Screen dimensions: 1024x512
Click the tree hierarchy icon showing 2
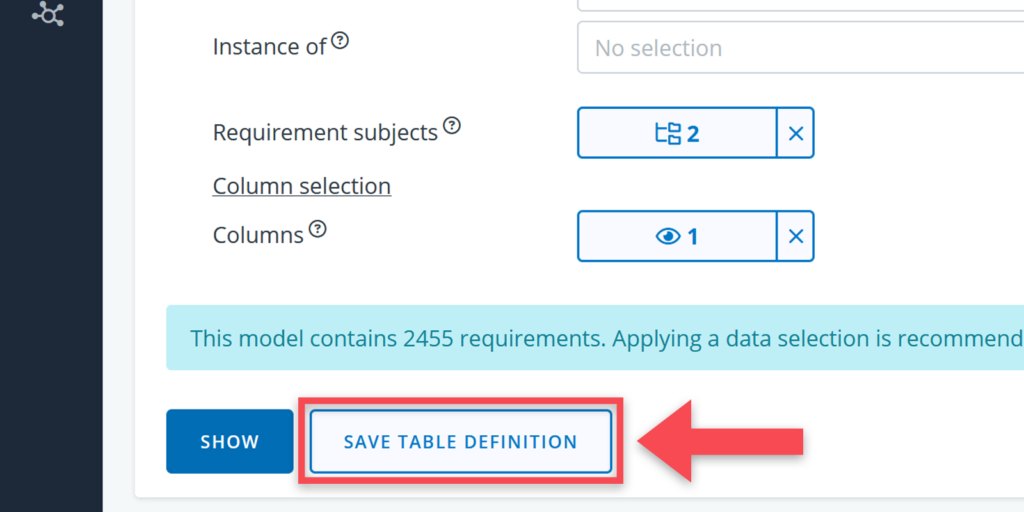point(667,133)
